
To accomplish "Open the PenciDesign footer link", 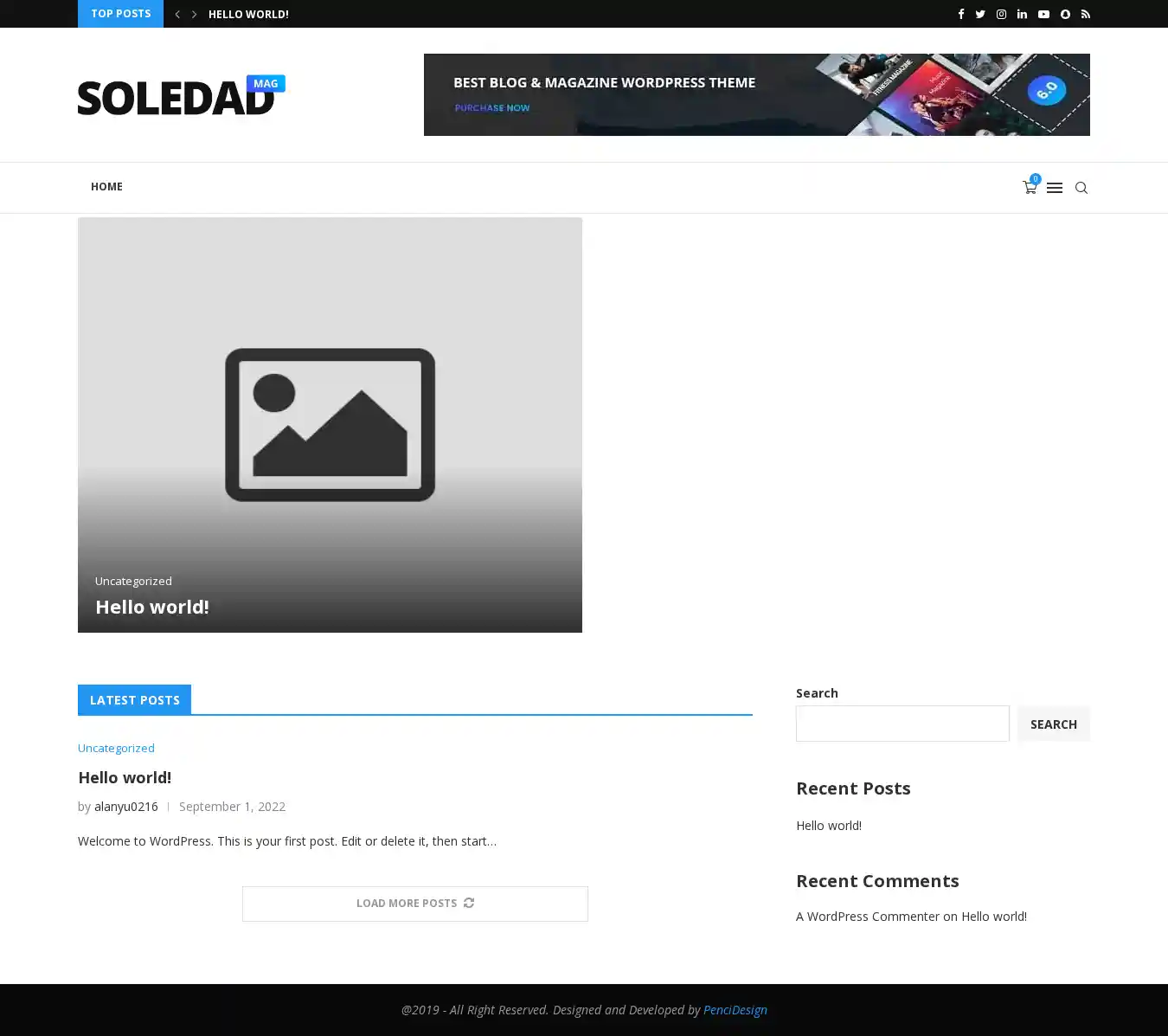I will point(735,1010).
